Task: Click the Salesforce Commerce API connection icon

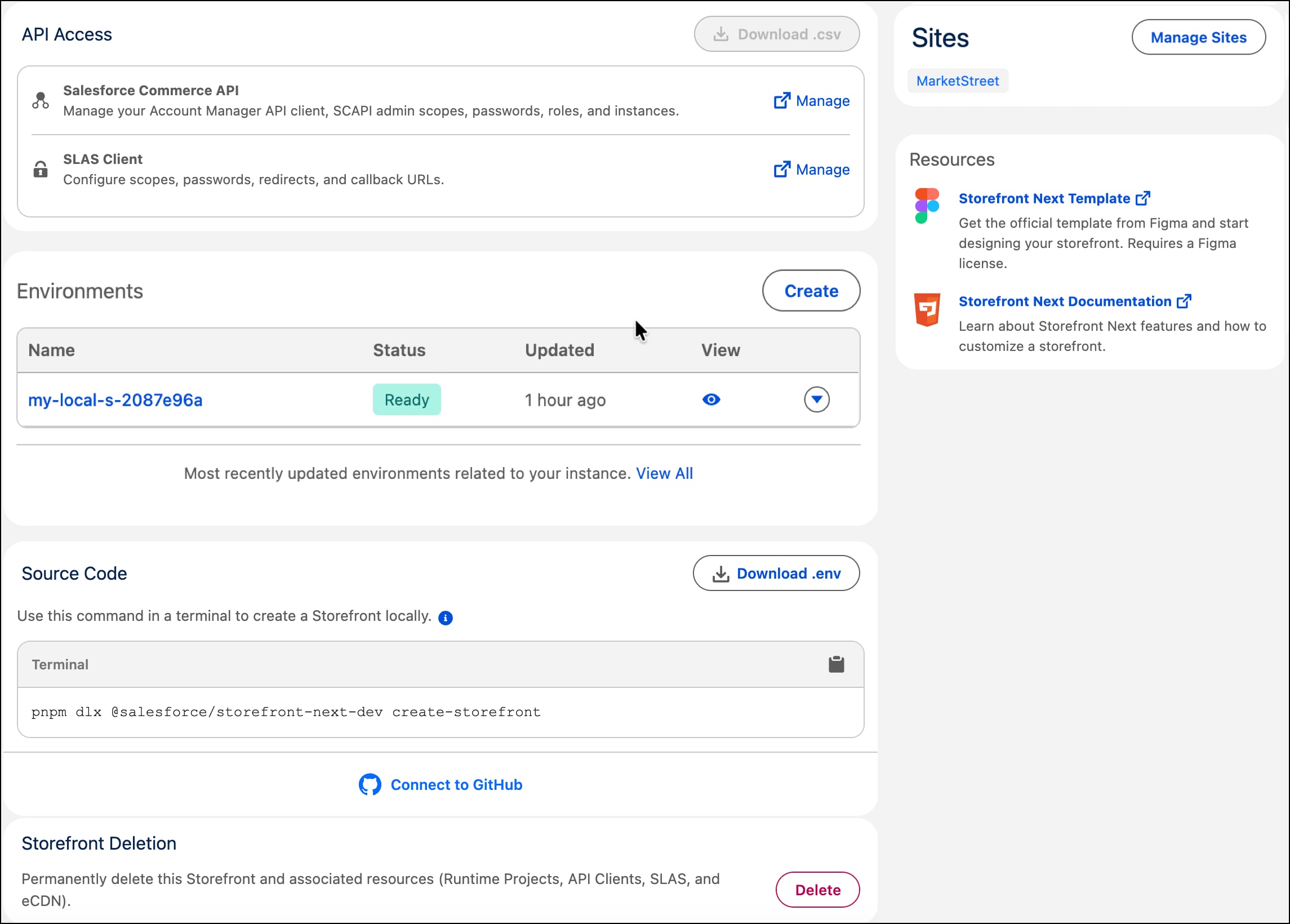Action: 41,101
